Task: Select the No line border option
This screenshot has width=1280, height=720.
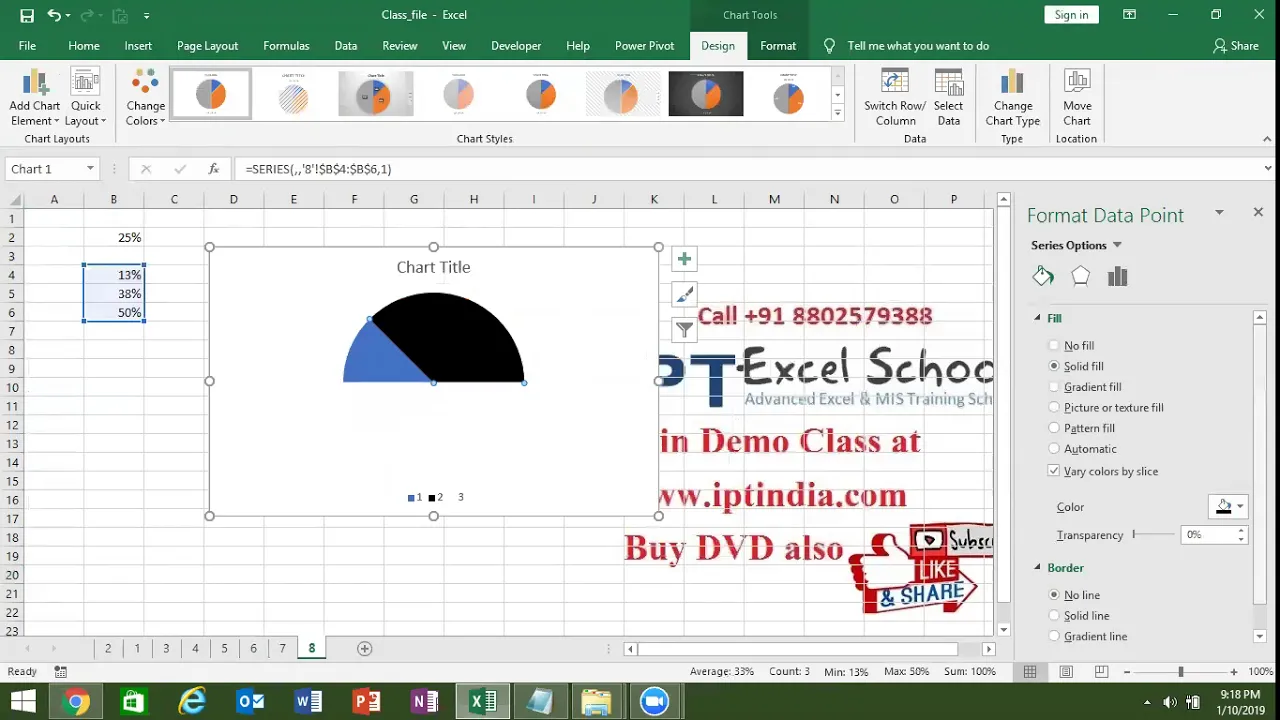Action: (x=1054, y=595)
